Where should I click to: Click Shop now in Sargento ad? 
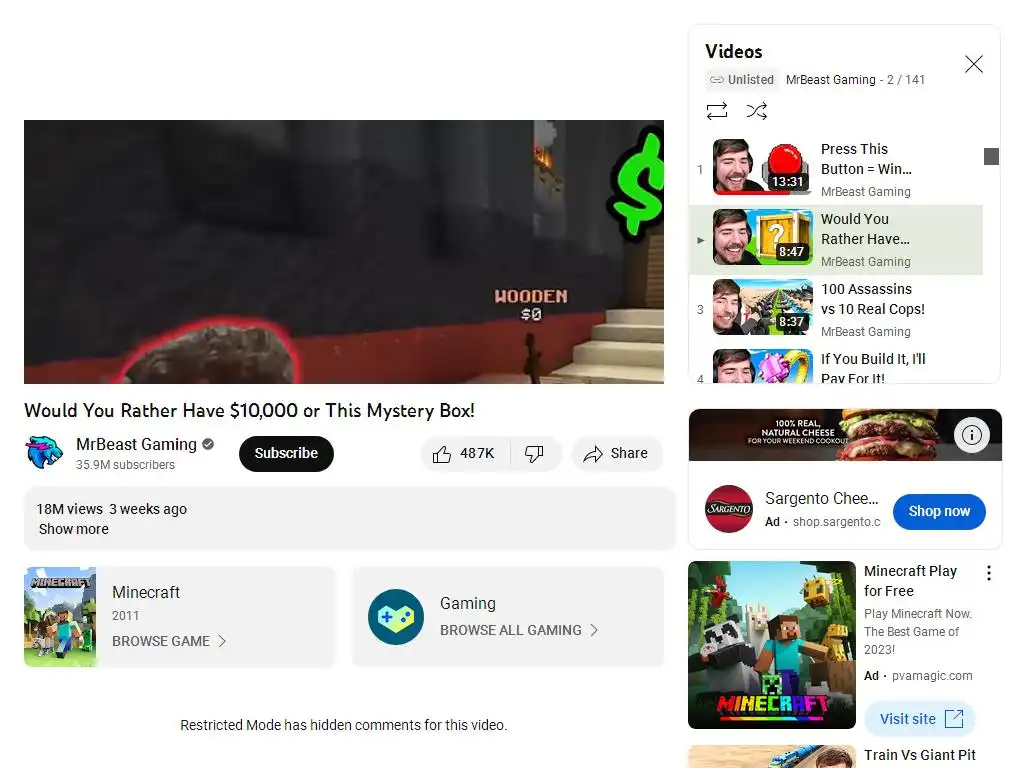pyautogui.click(x=939, y=511)
